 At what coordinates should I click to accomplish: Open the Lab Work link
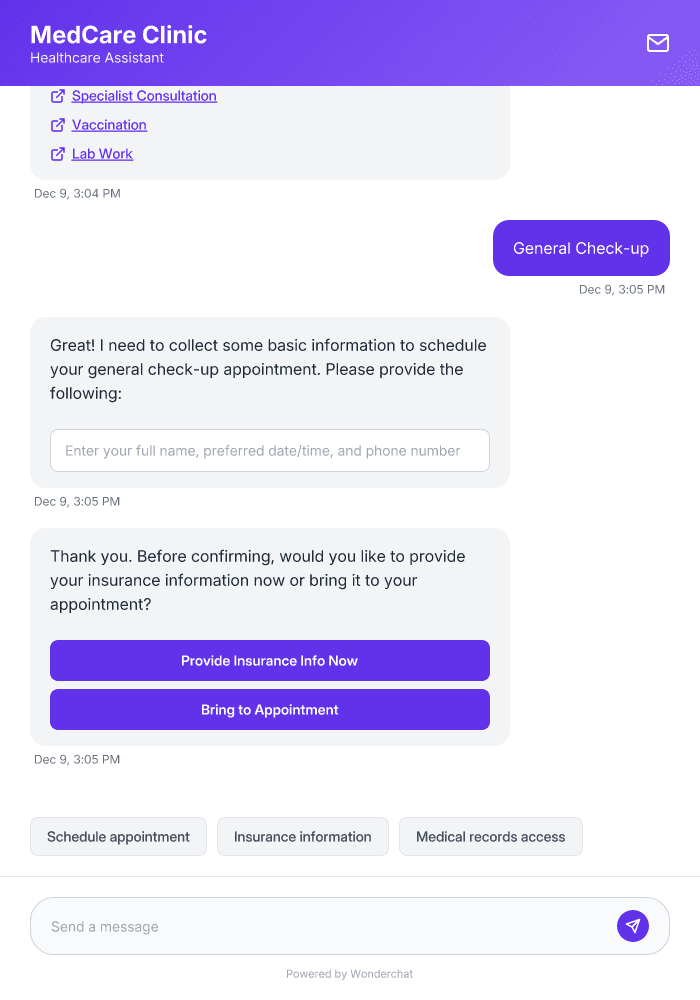click(x=103, y=154)
